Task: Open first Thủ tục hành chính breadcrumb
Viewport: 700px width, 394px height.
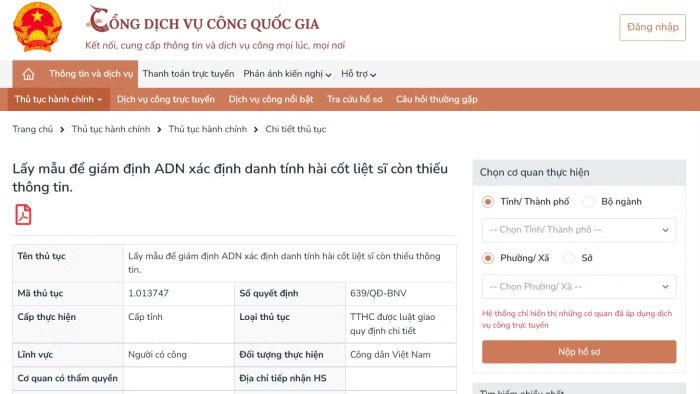Action: coord(111,129)
